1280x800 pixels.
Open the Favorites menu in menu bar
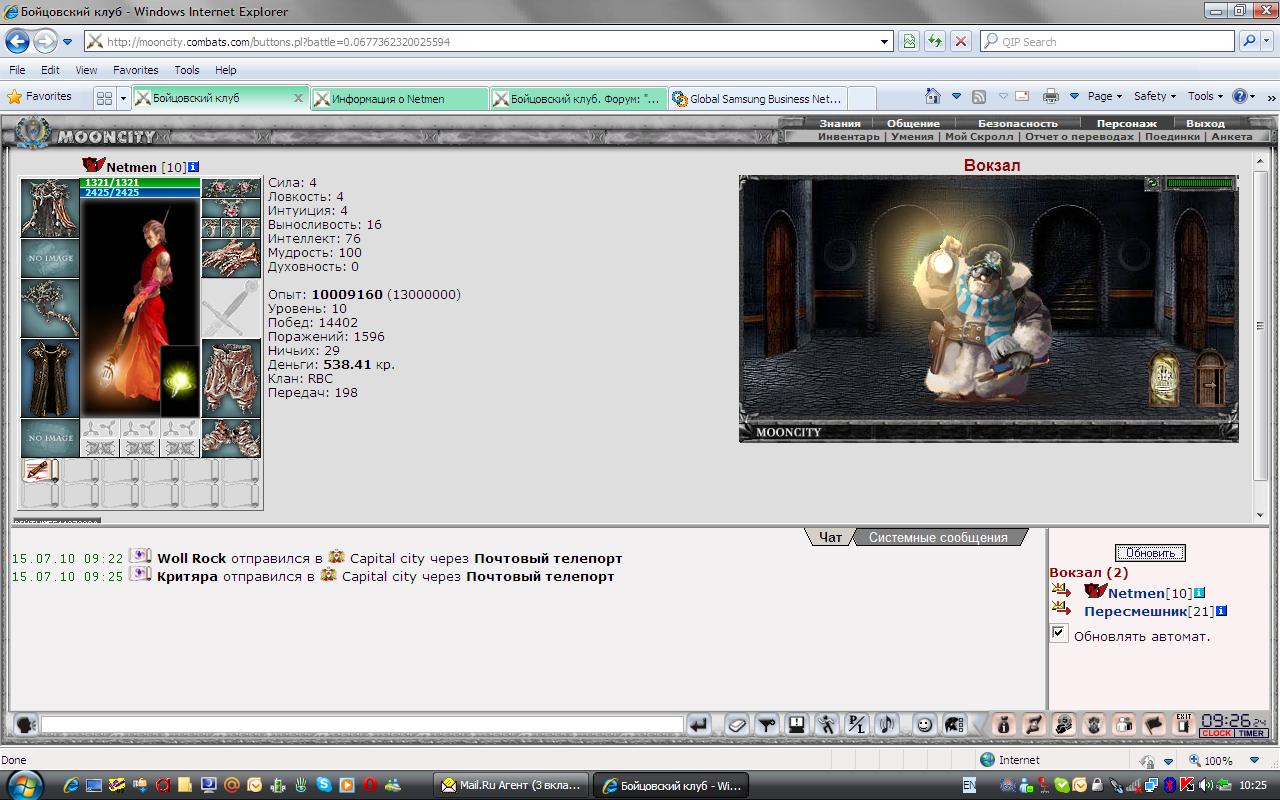click(x=135, y=70)
